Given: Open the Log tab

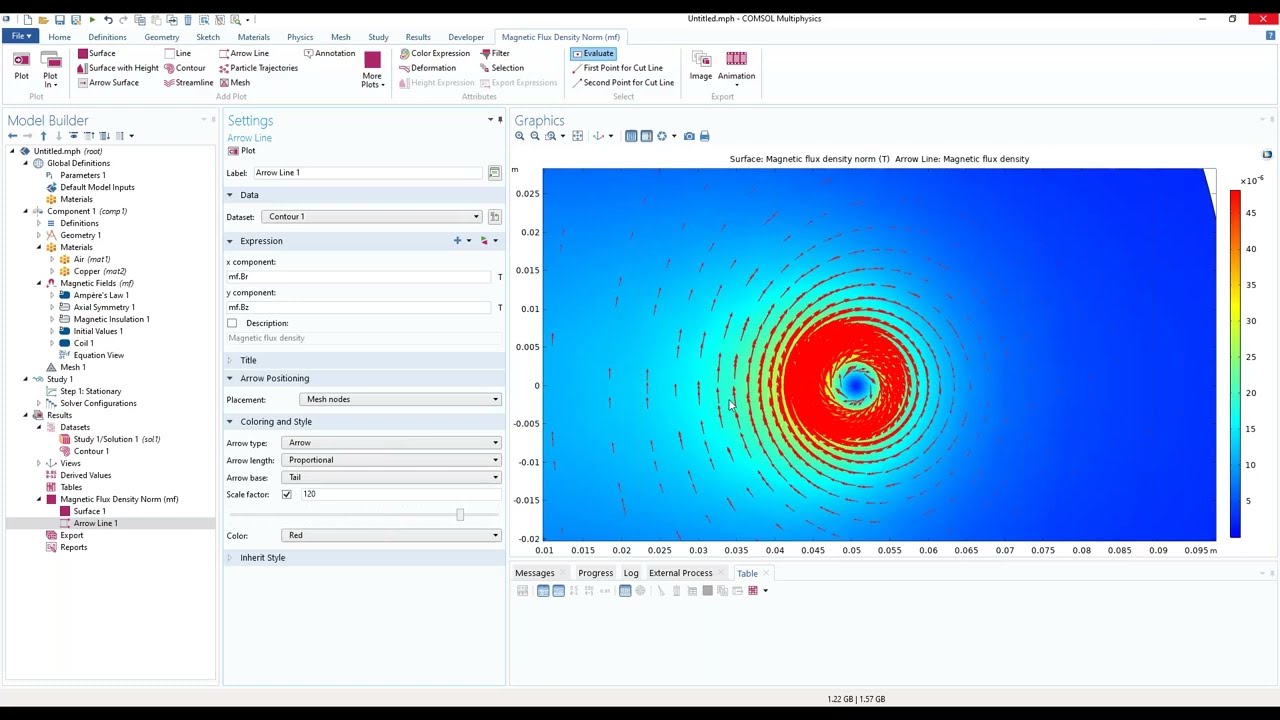Looking at the screenshot, I should 631,573.
